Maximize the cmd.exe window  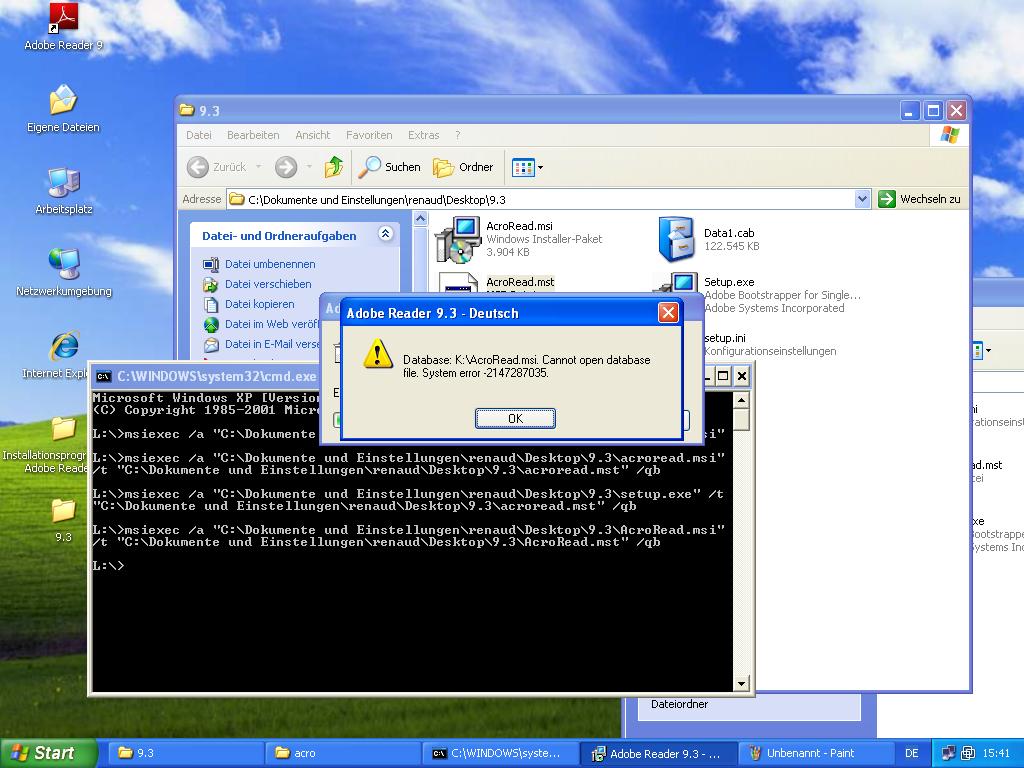[723, 376]
